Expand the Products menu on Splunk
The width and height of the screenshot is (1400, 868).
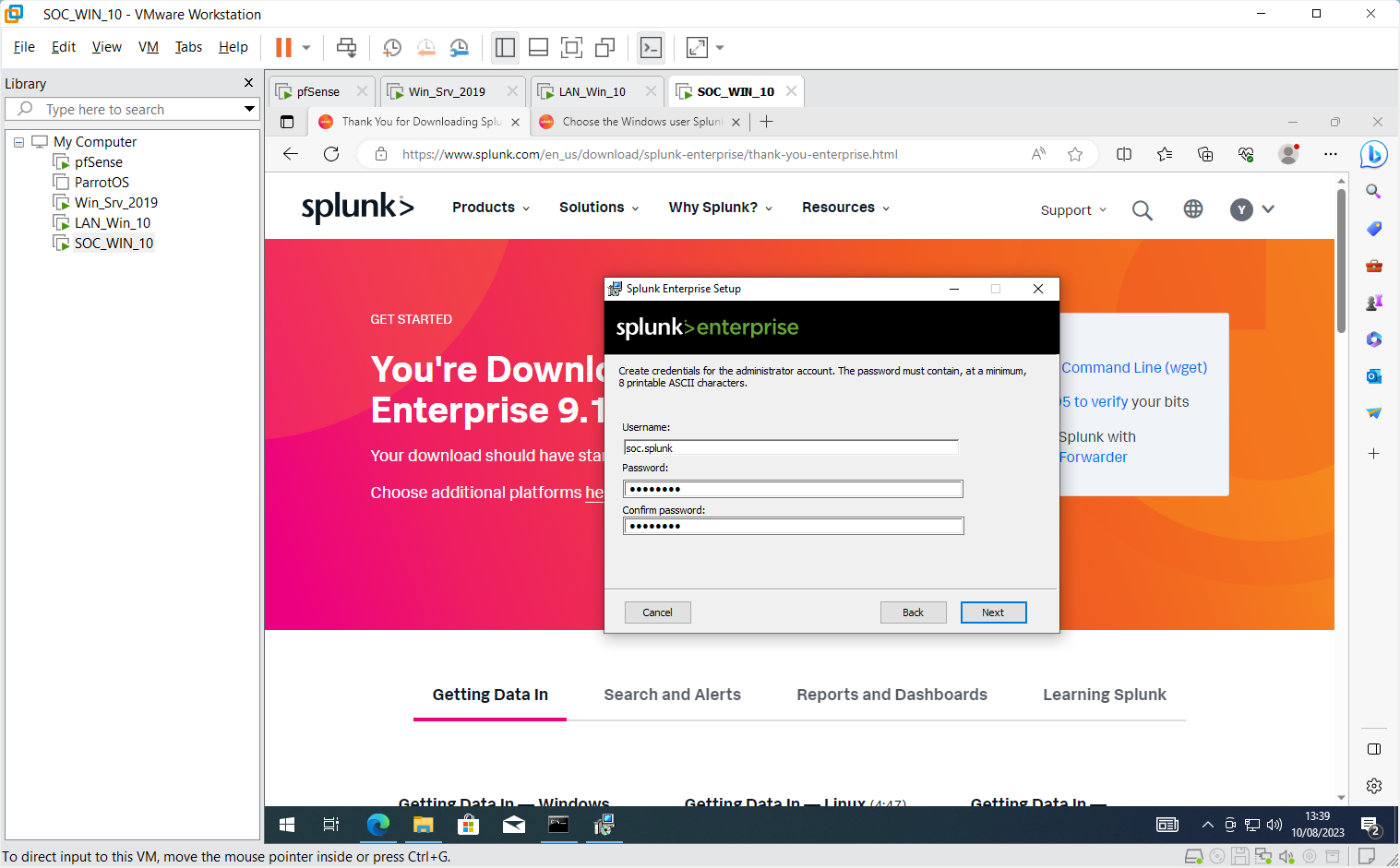(x=491, y=208)
